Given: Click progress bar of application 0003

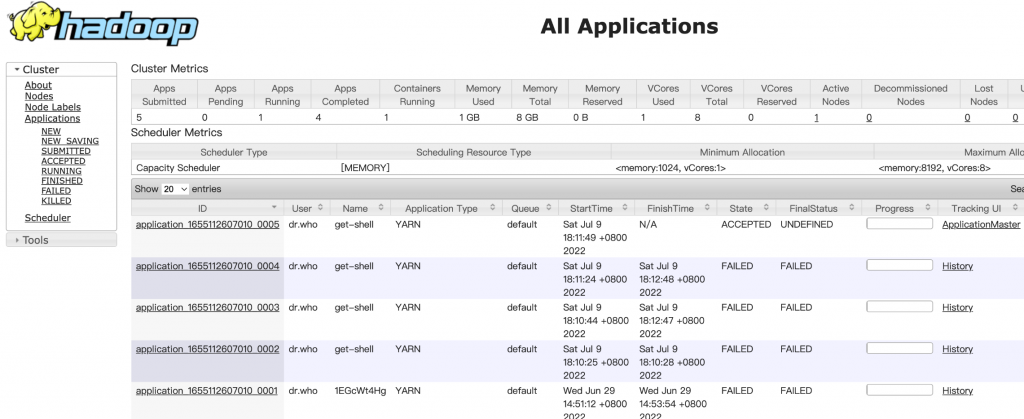Looking at the screenshot, I should pos(899,306).
